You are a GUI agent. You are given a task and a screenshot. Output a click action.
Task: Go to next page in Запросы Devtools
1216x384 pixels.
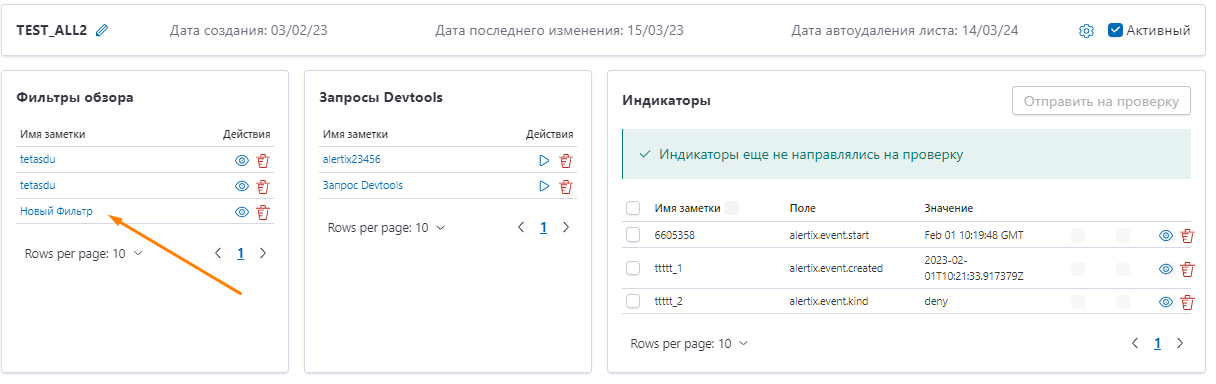[566, 228]
